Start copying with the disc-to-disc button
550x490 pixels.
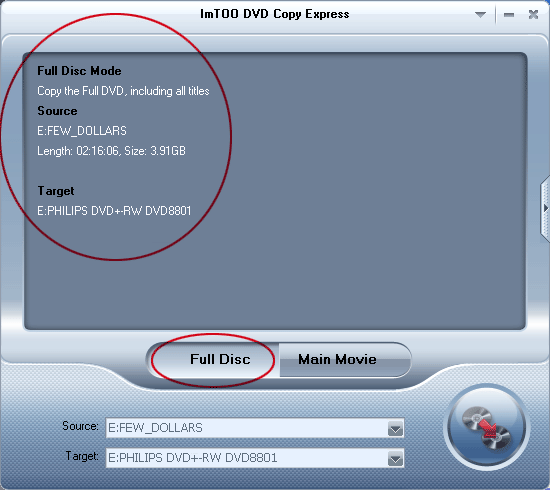click(x=487, y=427)
